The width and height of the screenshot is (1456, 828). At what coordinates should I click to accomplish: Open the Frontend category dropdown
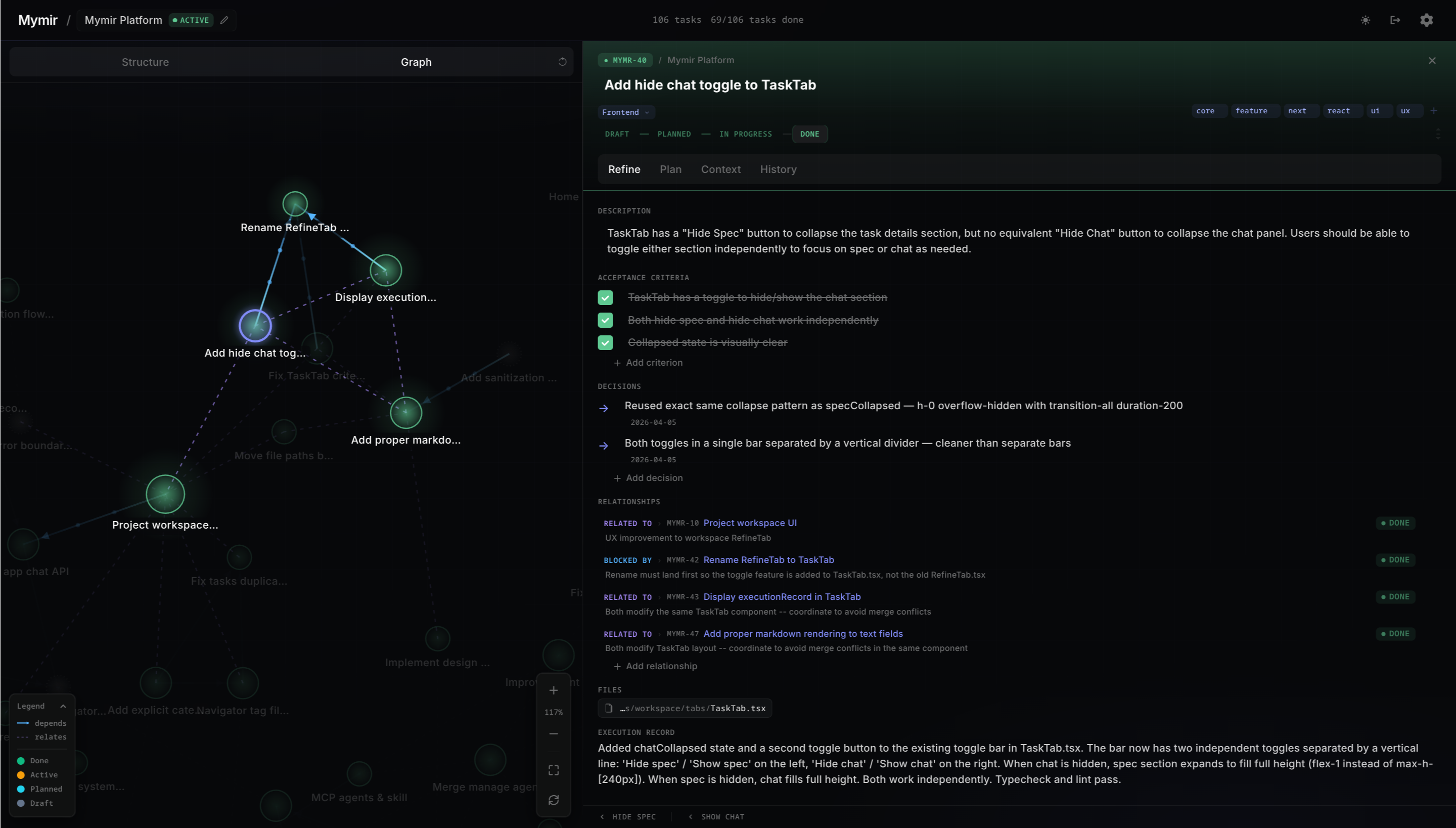point(626,112)
